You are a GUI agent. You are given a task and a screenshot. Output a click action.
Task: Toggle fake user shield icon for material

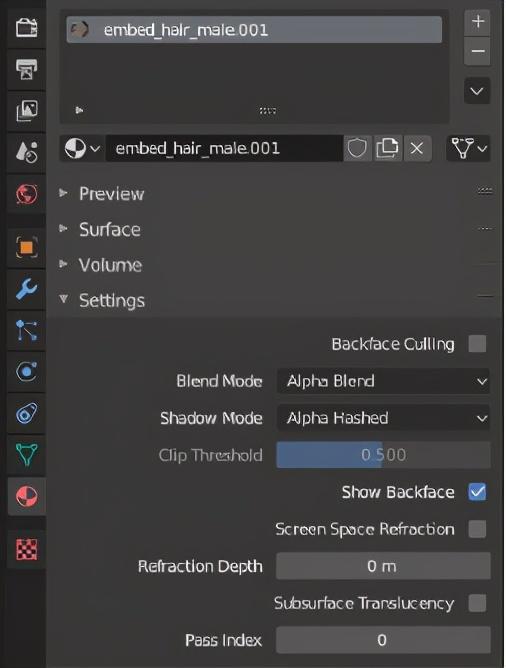tap(357, 148)
